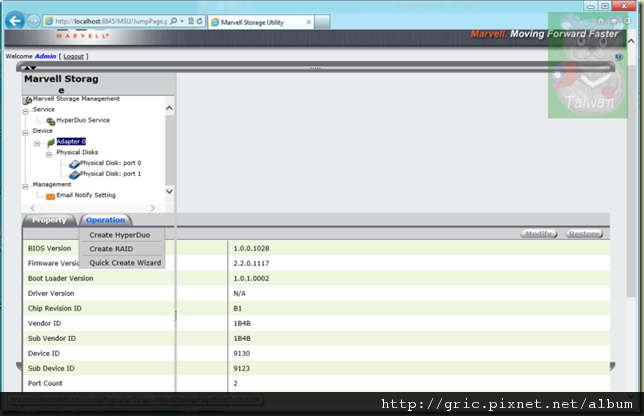644x416 pixels.
Task: Click the Vendor ID label
Action: point(44,324)
